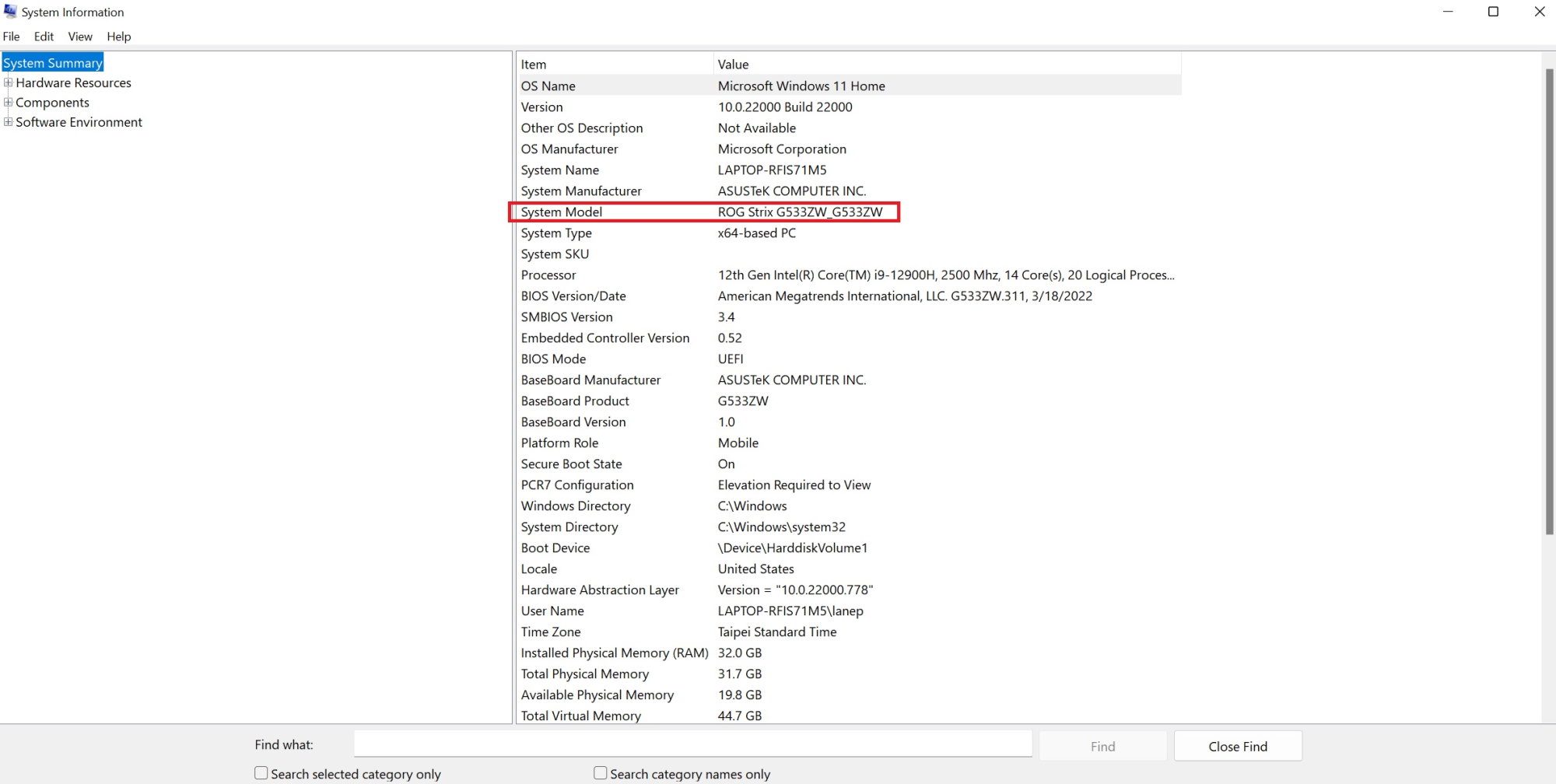This screenshot has height=784, width=1556.
Task: Select the BaseBoard Manufacturer row label
Action: (591, 380)
